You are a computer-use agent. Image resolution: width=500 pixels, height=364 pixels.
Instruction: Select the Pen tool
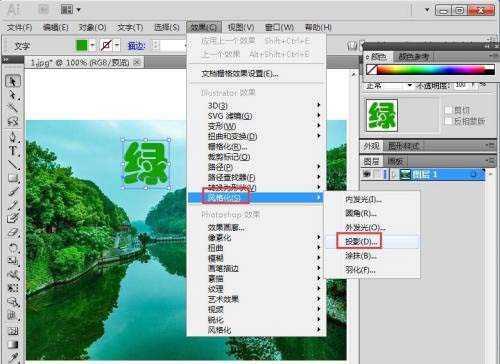13,137
